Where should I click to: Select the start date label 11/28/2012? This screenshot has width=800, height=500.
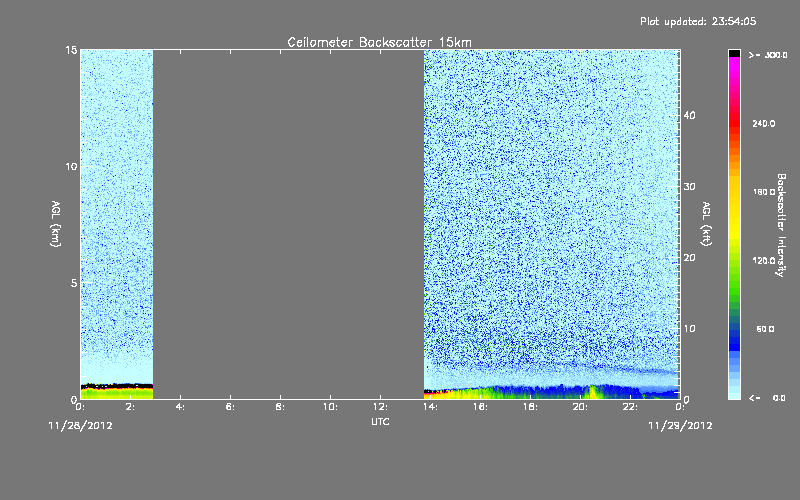click(x=80, y=426)
